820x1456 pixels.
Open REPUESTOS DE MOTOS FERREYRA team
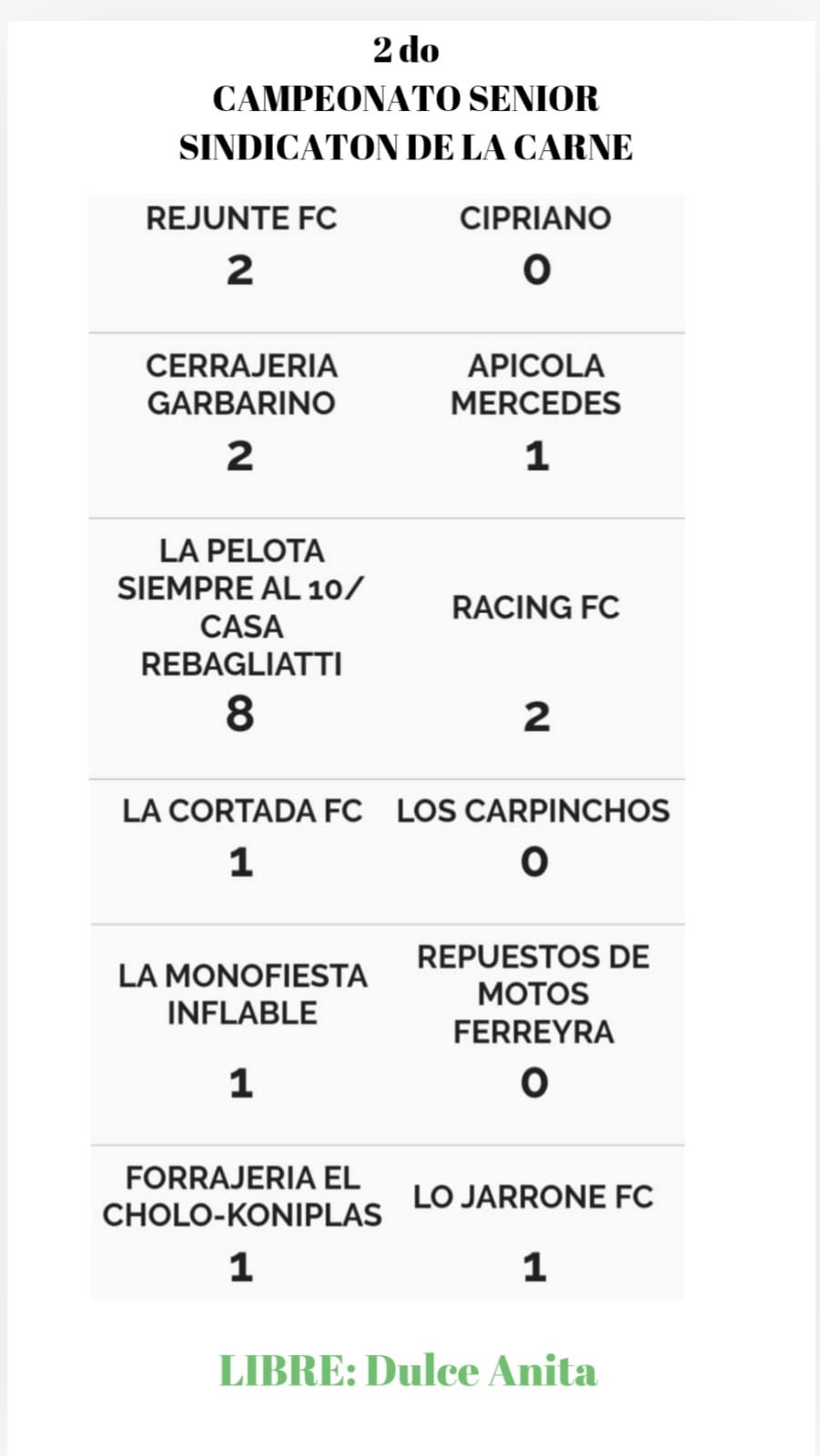click(x=533, y=994)
